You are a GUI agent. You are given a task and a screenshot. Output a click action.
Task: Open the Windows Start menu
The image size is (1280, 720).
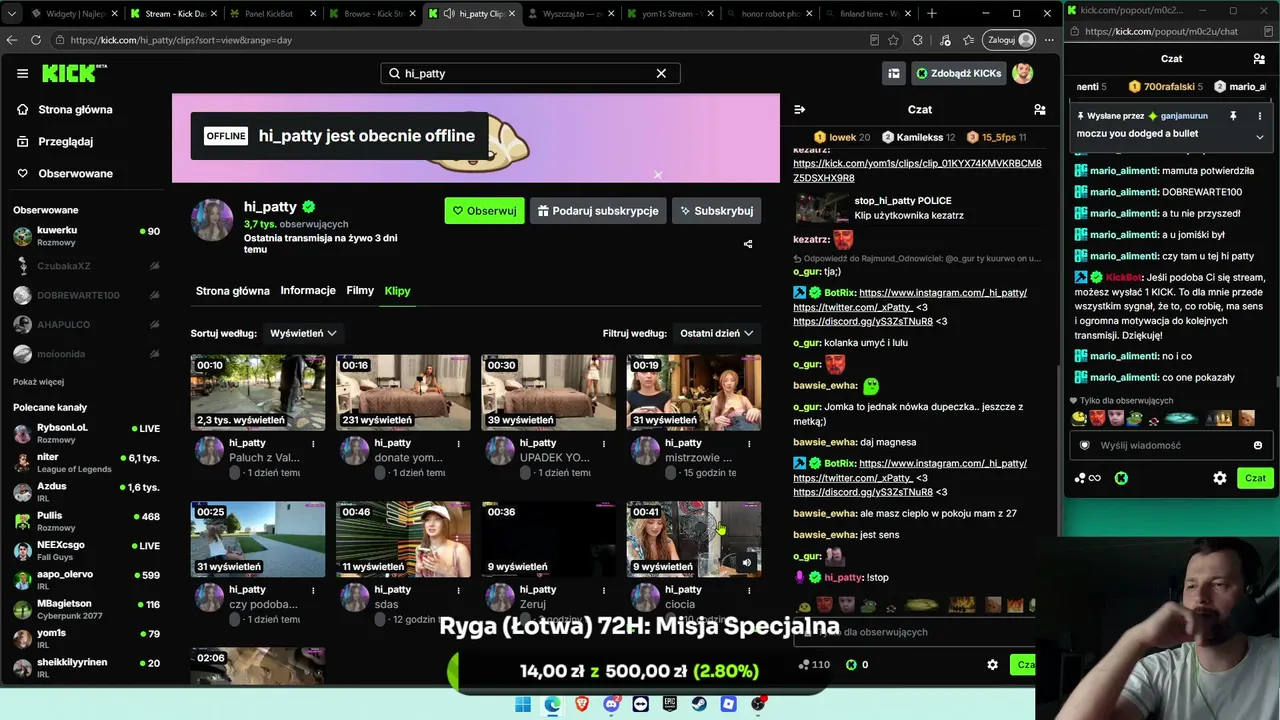pos(523,704)
